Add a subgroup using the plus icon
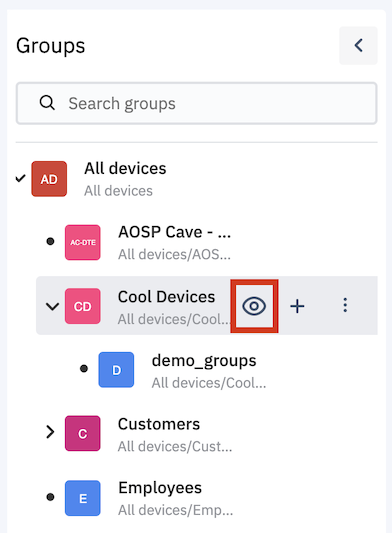Image resolution: width=392 pixels, height=533 pixels. tap(297, 306)
